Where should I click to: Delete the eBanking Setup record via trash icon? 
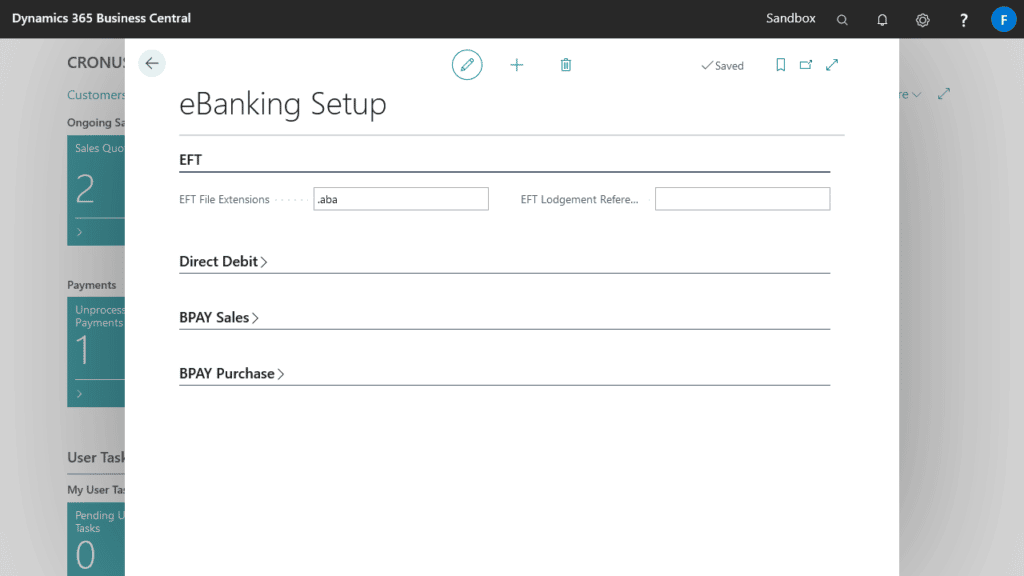click(x=566, y=64)
